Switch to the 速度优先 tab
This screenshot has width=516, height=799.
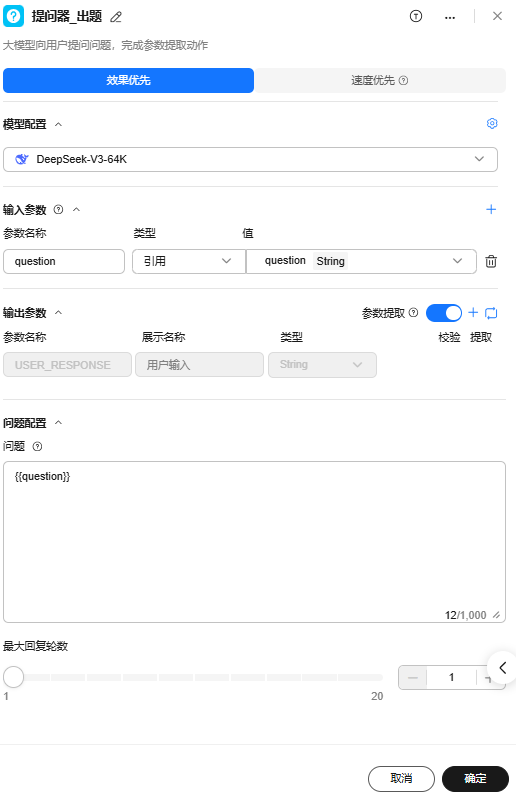pyautogui.click(x=379, y=81)
